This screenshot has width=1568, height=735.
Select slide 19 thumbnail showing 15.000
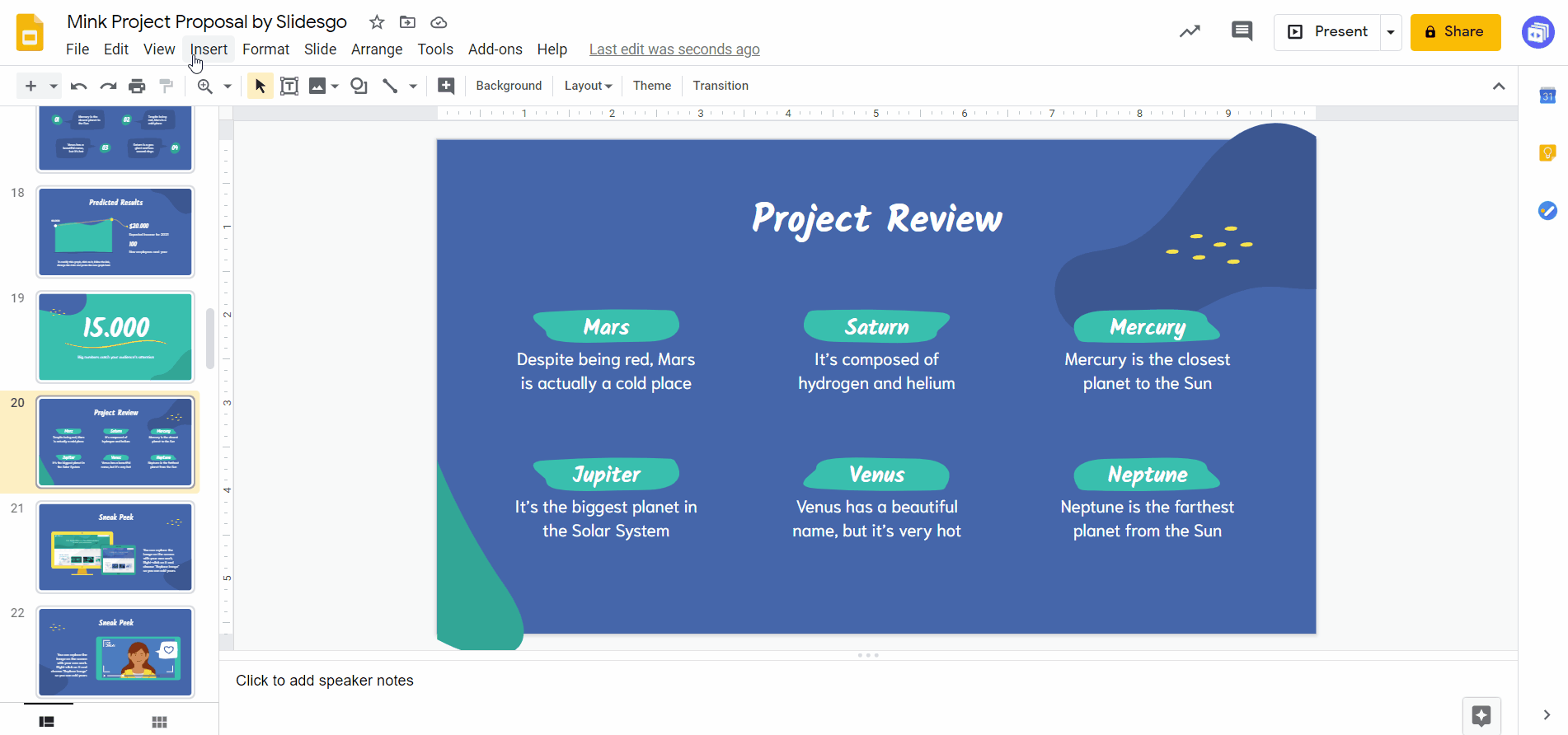pos(115,337)
